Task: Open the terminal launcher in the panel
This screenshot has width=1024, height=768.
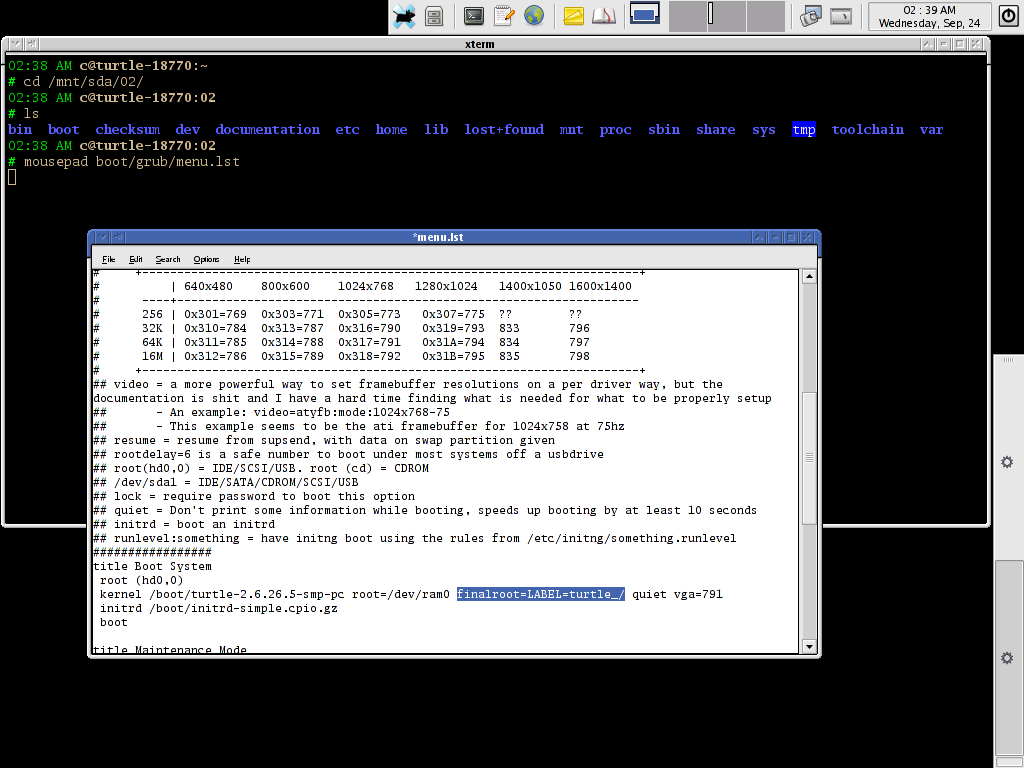Action: (x=474, y=16)
